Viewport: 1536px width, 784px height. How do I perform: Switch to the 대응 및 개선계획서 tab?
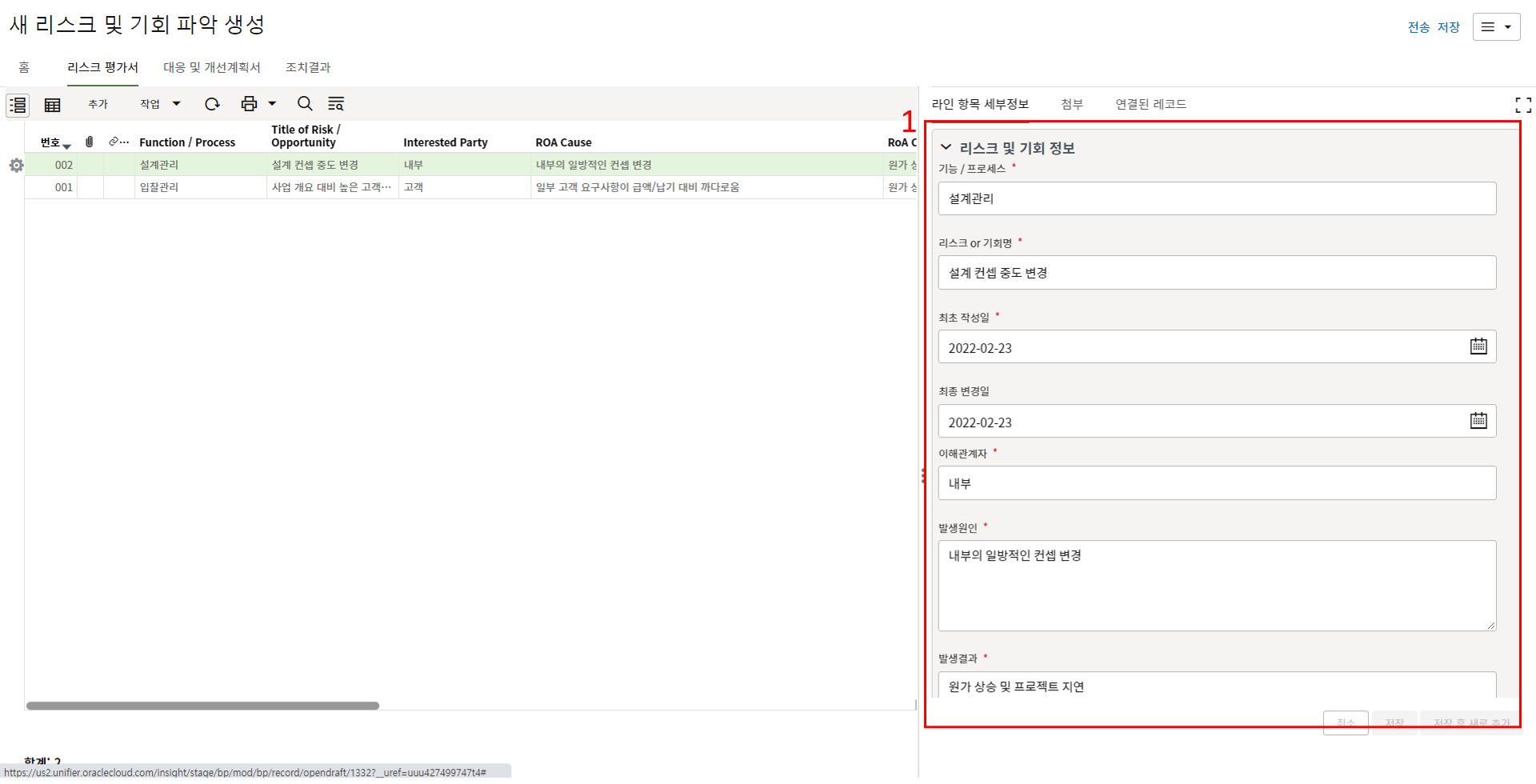point(212,67)
